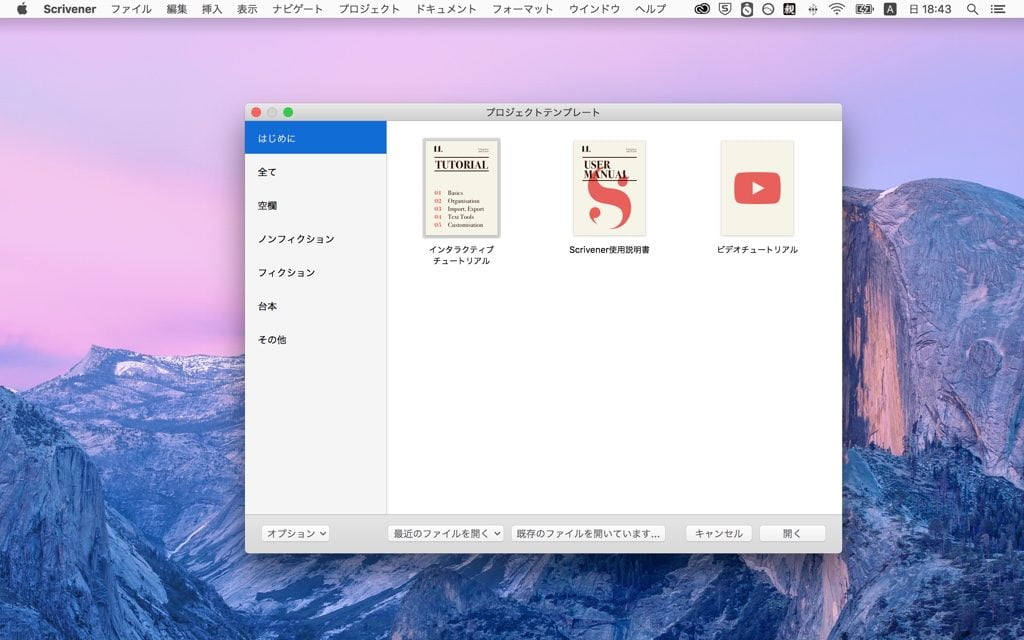Click the インタラクティブチュートリアル label
Screen dimensions: 1024x640
[x=462, y=255]
